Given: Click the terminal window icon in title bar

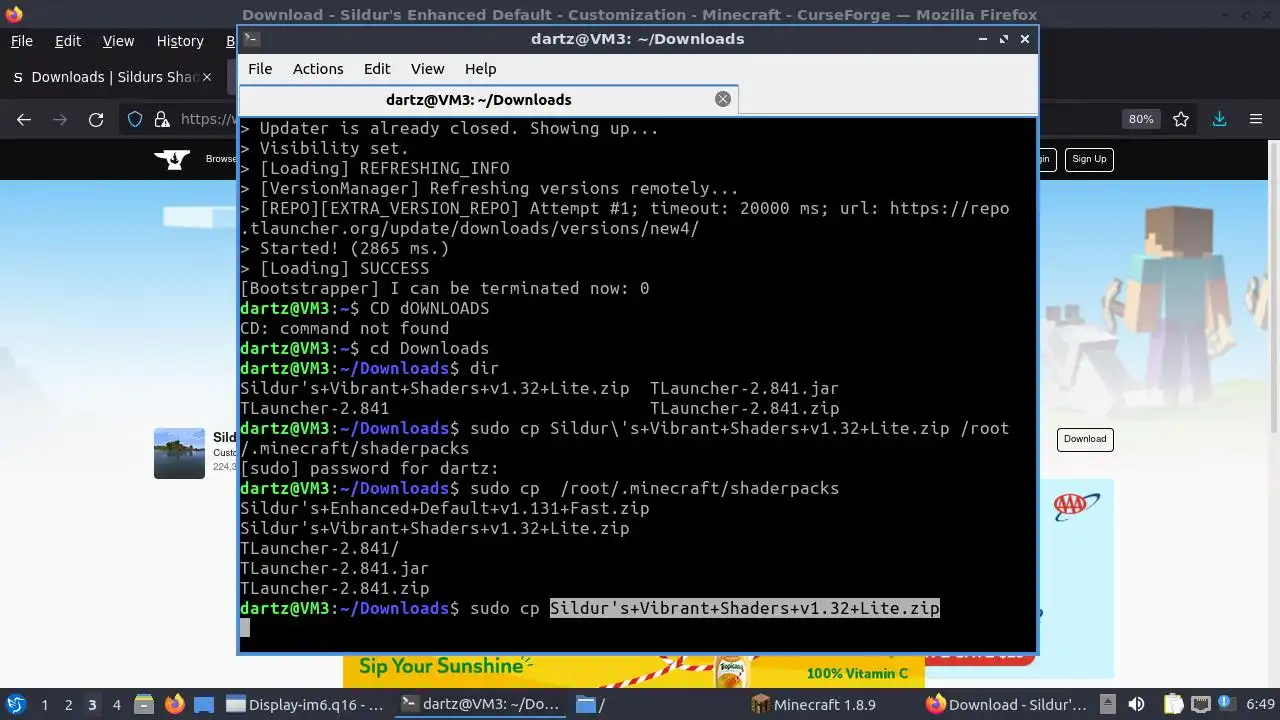Looking at the screenshot, I should (251, 39).
